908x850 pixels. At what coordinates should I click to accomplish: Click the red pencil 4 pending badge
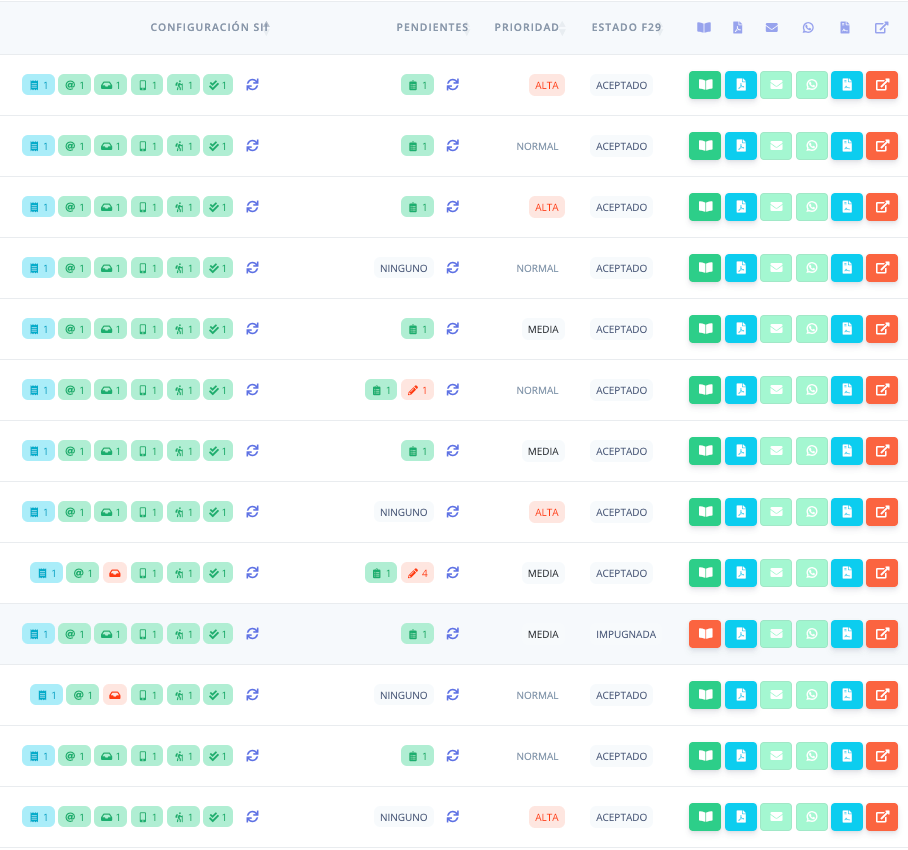[418, 573]
